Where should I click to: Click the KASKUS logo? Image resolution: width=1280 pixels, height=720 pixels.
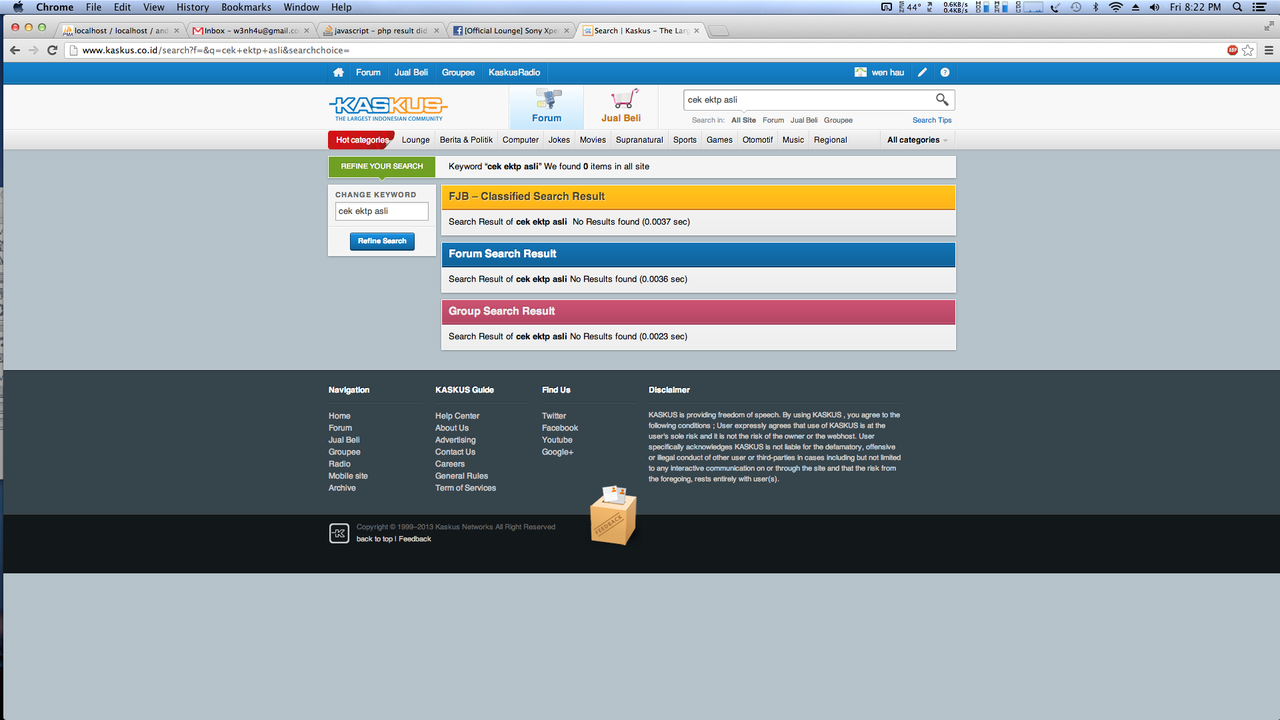[388, 108]
